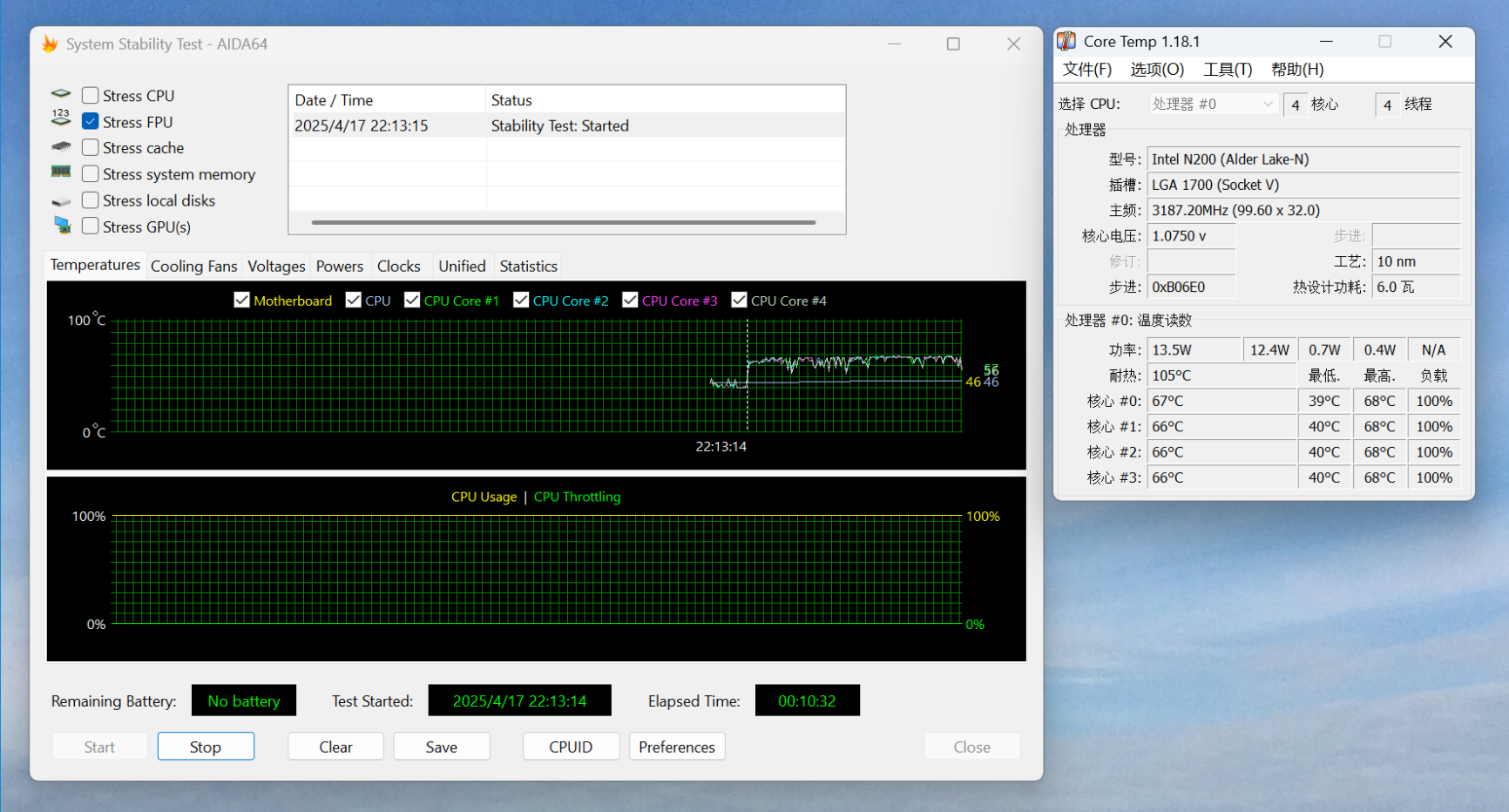Open the processor selection dropdown in Core Temp
The width and height of the screenshot is (1509, 812).
tap(1213, 104)
